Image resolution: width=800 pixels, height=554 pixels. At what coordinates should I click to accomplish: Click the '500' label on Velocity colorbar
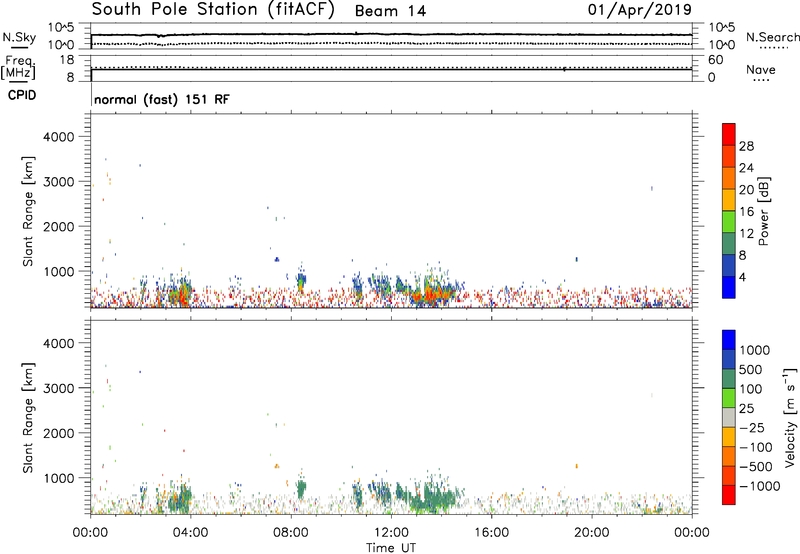(x=753, y=370)
